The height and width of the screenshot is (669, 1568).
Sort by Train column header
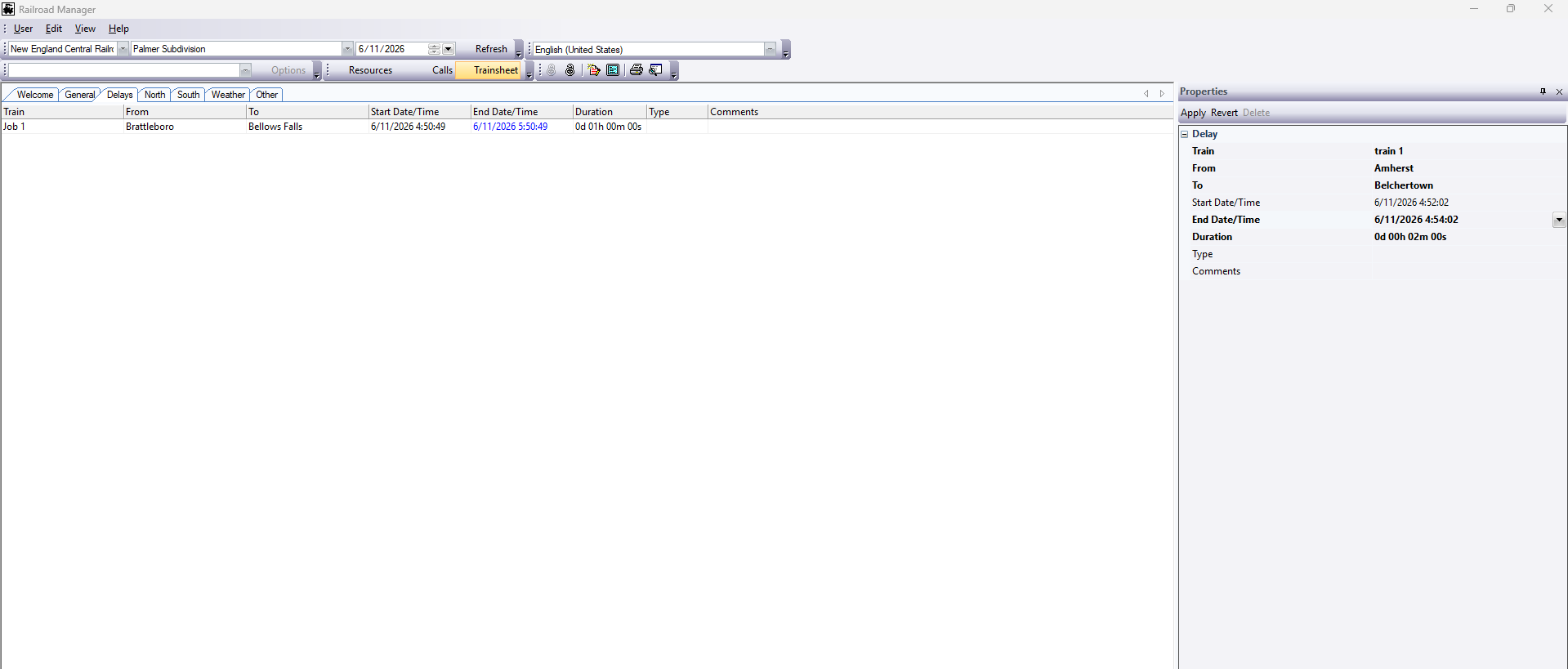tap(62, 112)
